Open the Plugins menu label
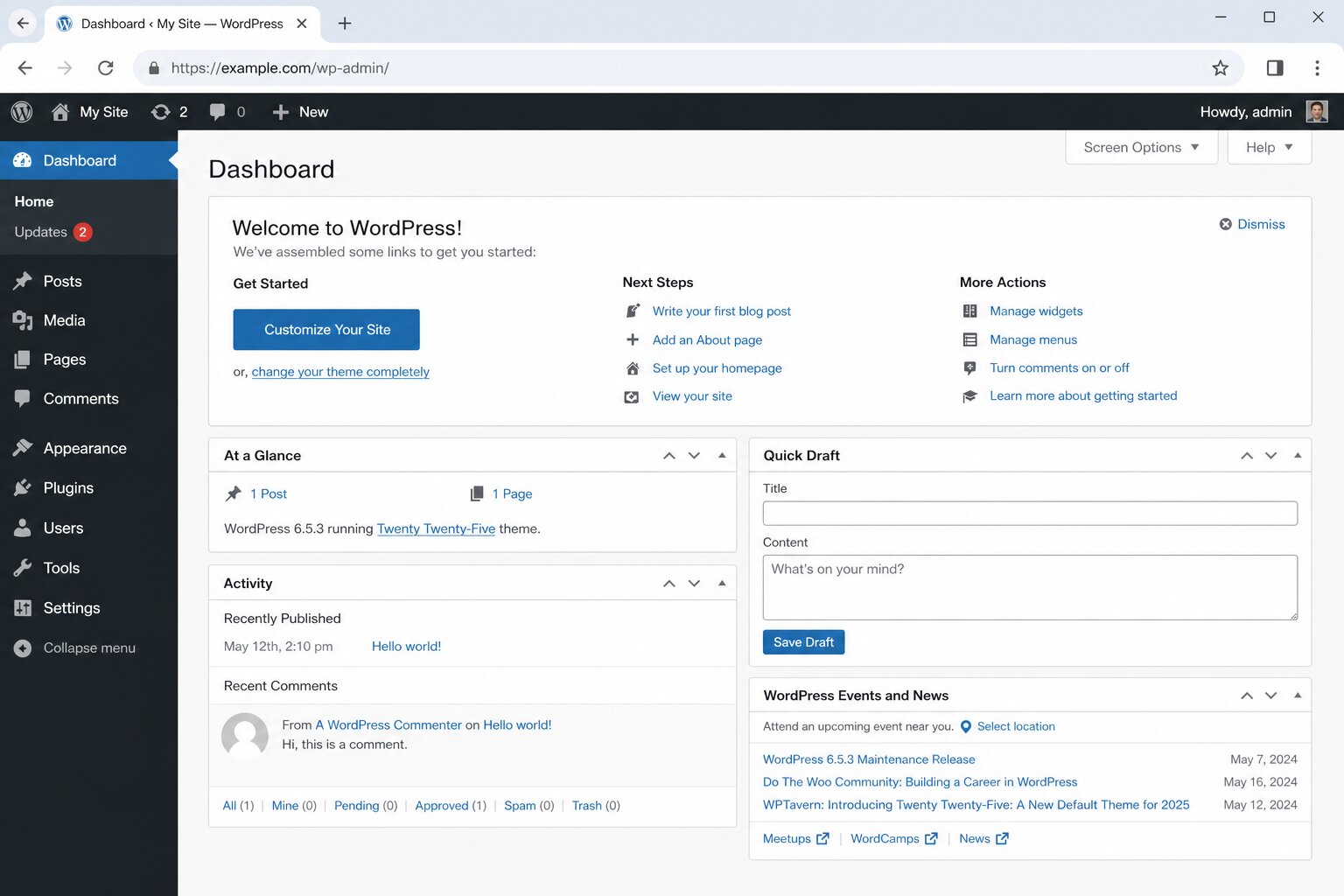Screen dimensions: 1344x896 [x=68, y=487]
